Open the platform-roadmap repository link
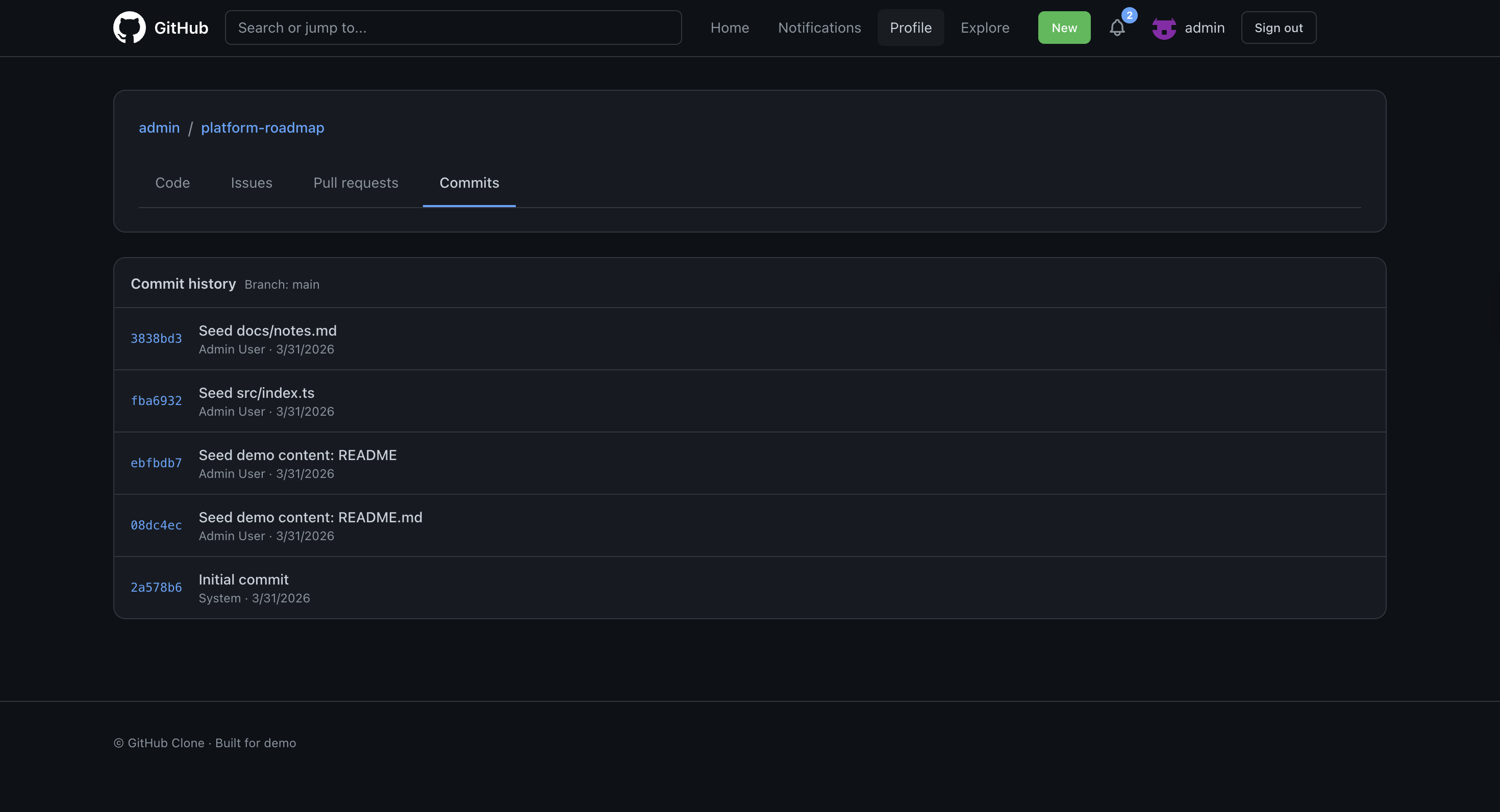 (263, 128)
